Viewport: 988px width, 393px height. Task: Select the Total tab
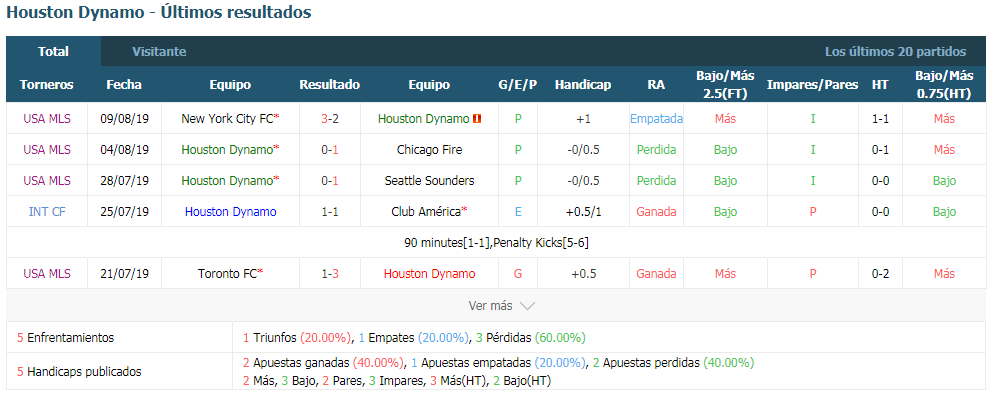[54, 52]
